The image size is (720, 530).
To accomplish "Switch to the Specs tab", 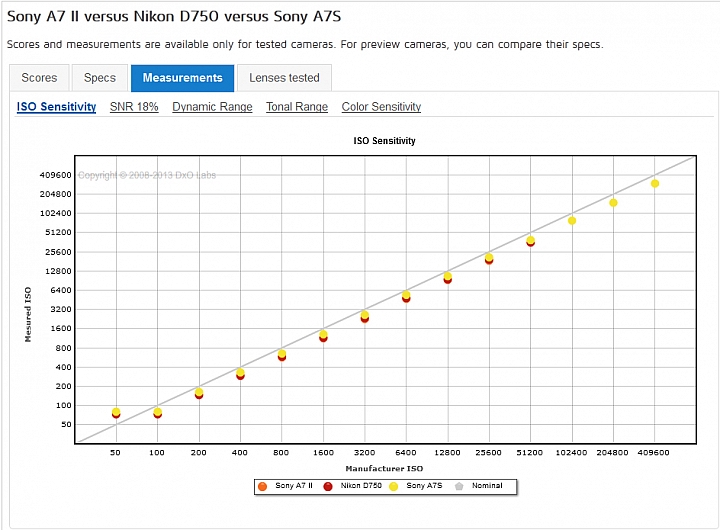I will point(100,78).
